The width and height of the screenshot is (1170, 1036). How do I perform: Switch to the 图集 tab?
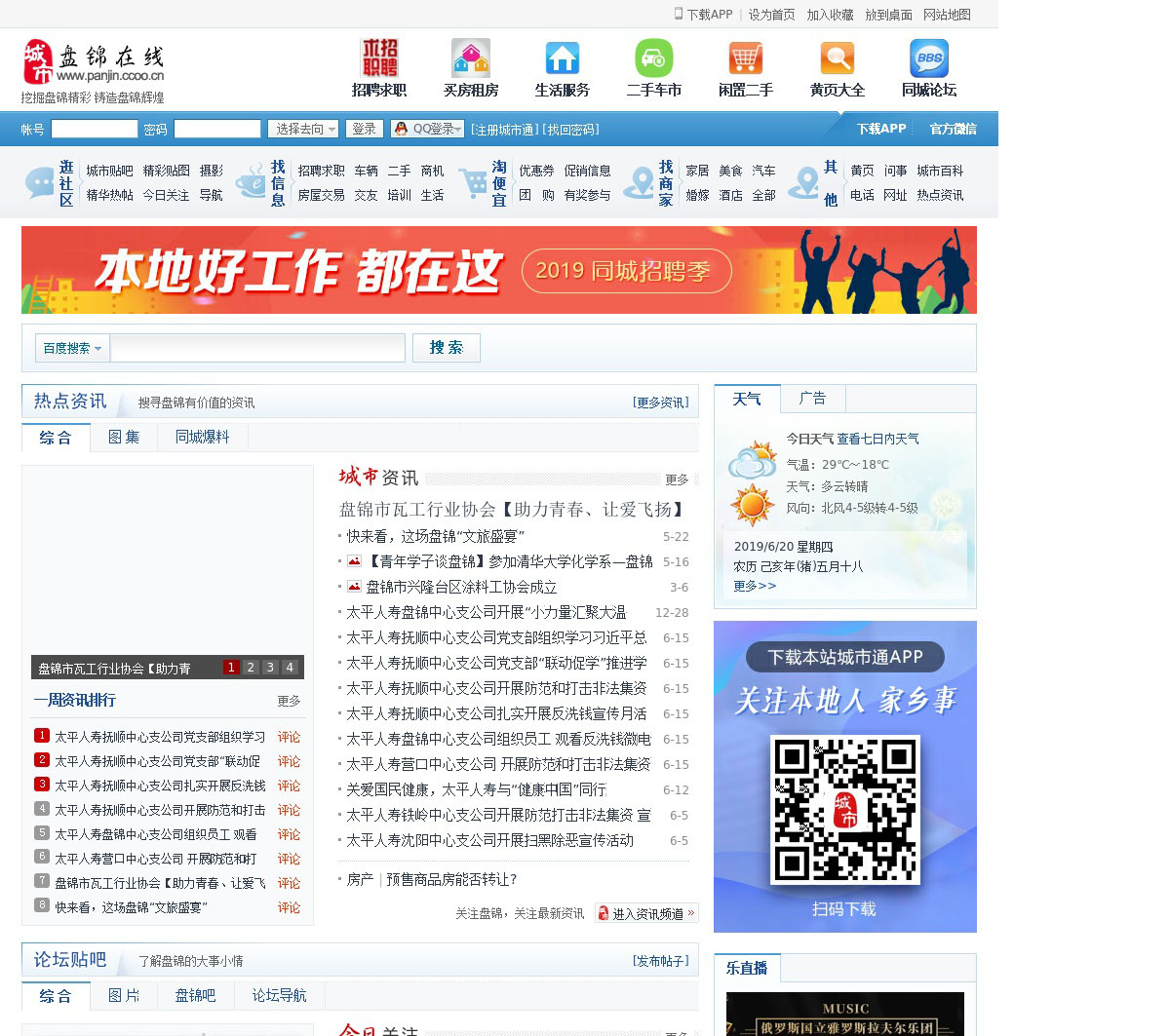[x=124, y=438]
